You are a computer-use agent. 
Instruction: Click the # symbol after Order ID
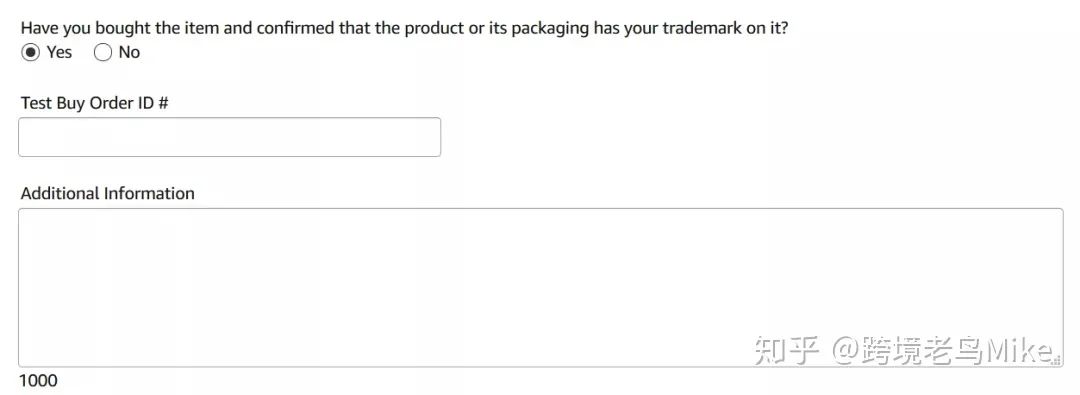(x=163, y=103)
